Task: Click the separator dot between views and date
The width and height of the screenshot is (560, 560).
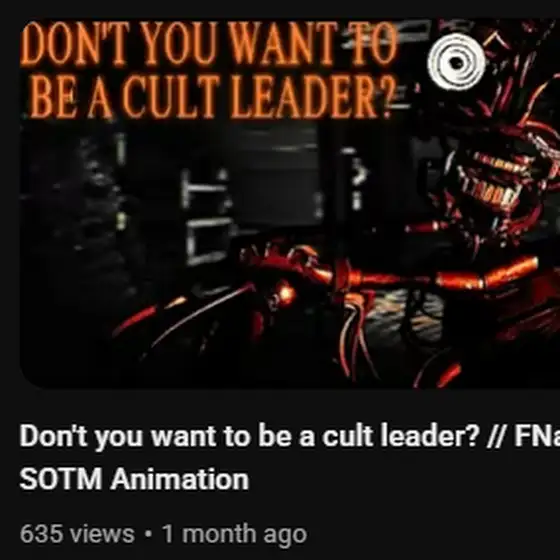Action: (148, 535)
